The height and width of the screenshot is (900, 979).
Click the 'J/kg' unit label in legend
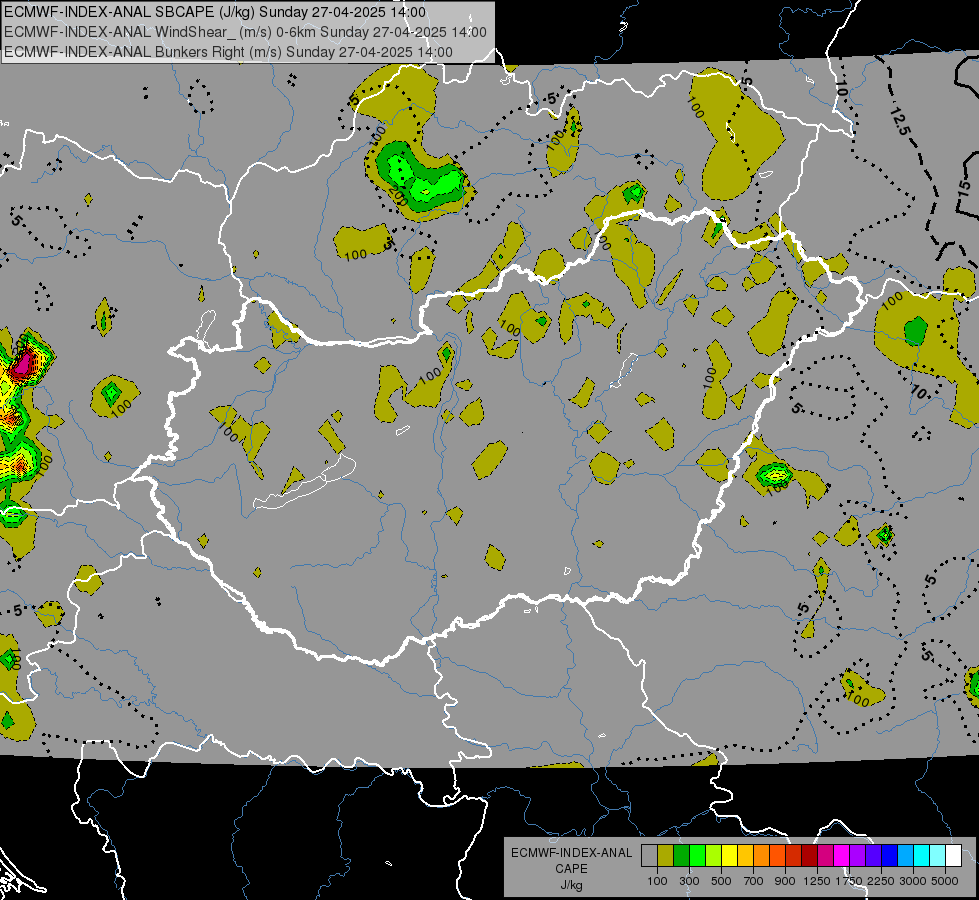pos(571,885)
